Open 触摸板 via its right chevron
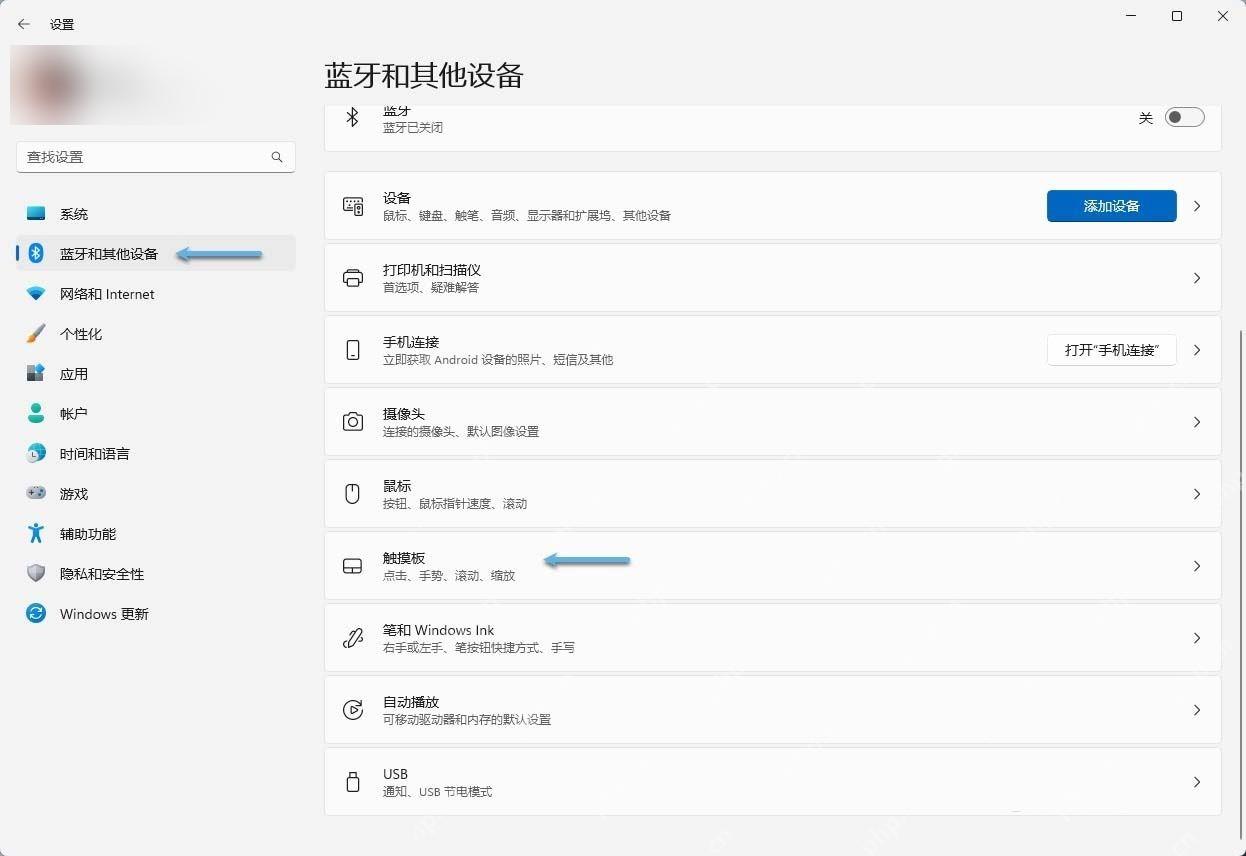 pos(1197,566)
